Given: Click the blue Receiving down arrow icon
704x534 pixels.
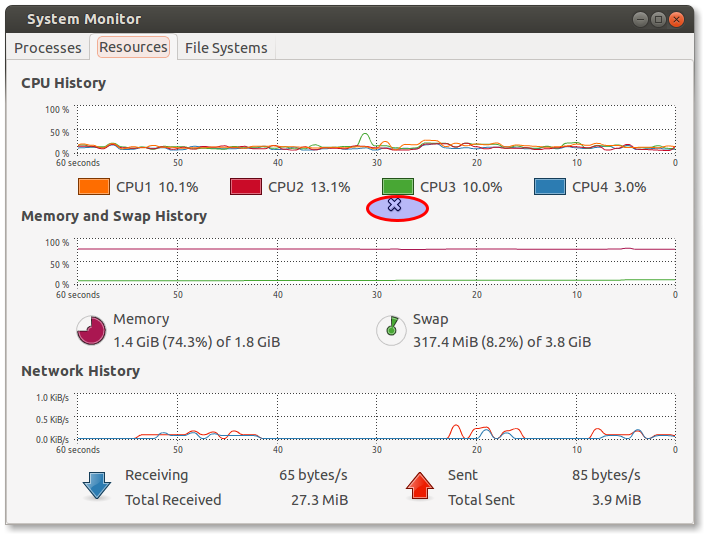Looking at the screenshot, I should (97, 486).
